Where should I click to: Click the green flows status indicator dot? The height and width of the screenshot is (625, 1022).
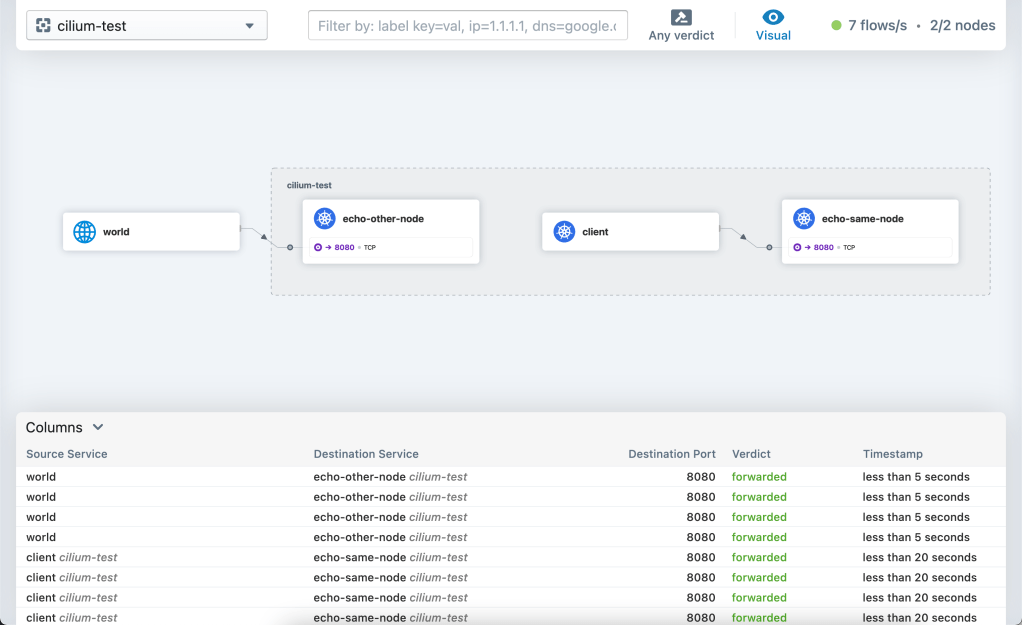(x=836, y=26)
